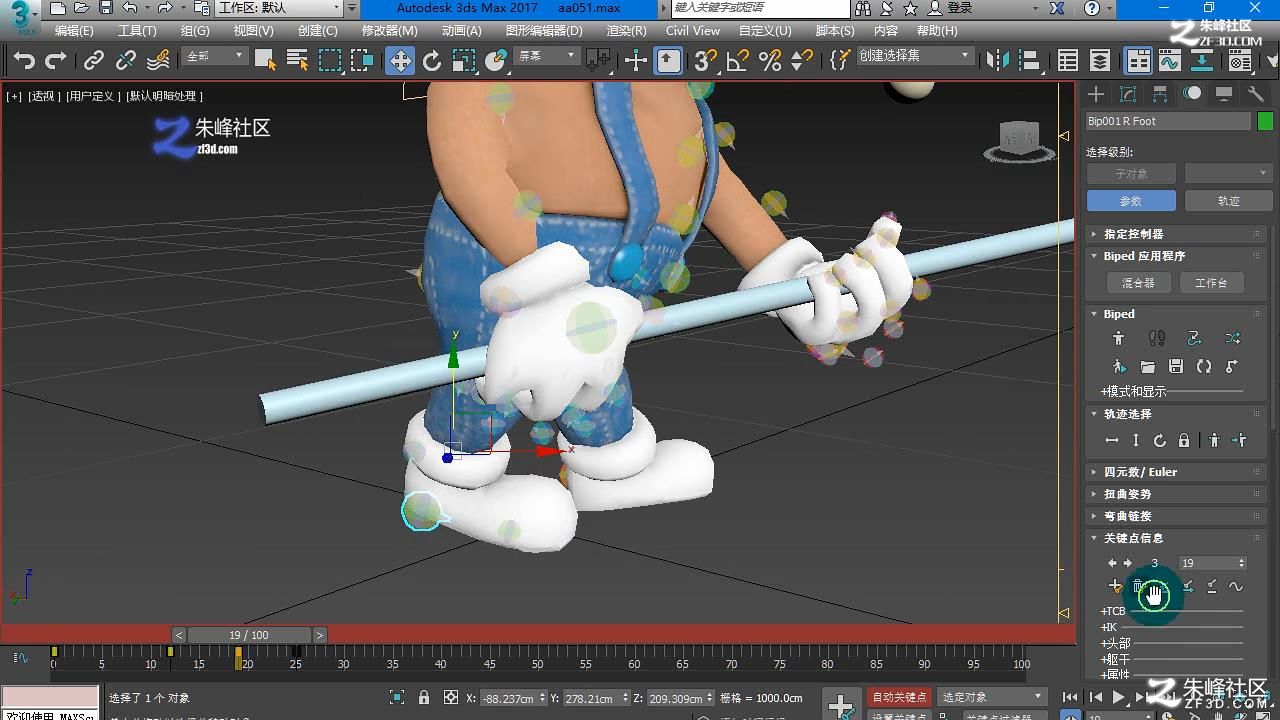Open the selection filter dropdown showing 全部
This screenshot has height=720, width=1280.
pyautogui.click(x=214, y=56)
